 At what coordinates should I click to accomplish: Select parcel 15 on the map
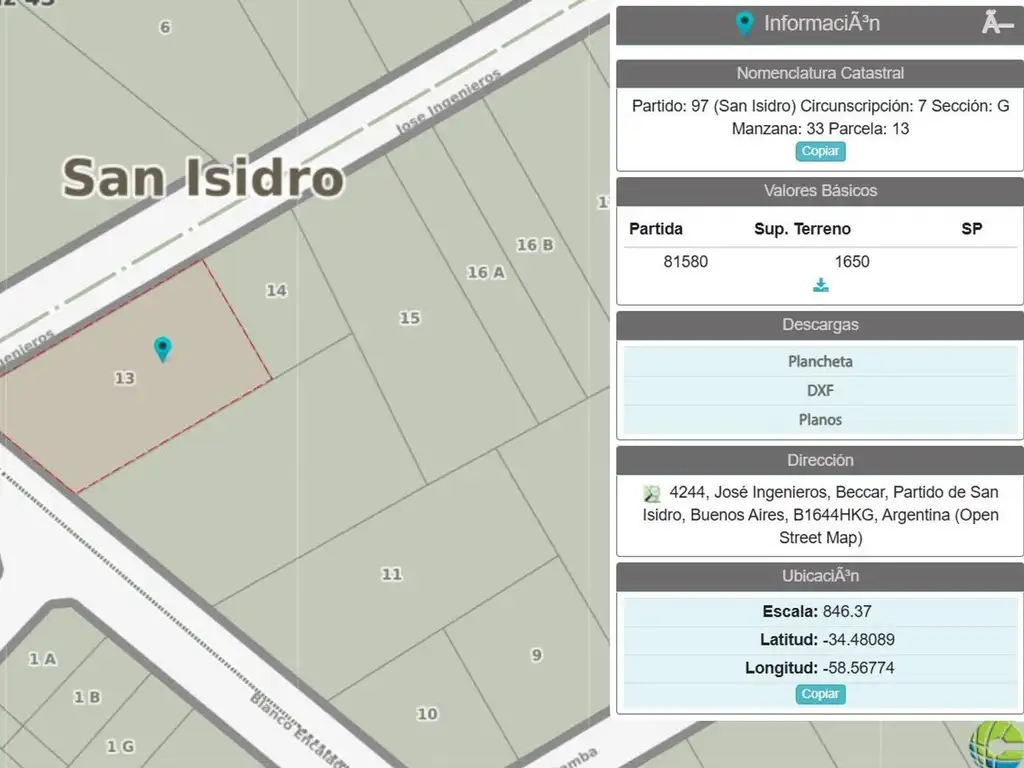click(x=409, y=318)
